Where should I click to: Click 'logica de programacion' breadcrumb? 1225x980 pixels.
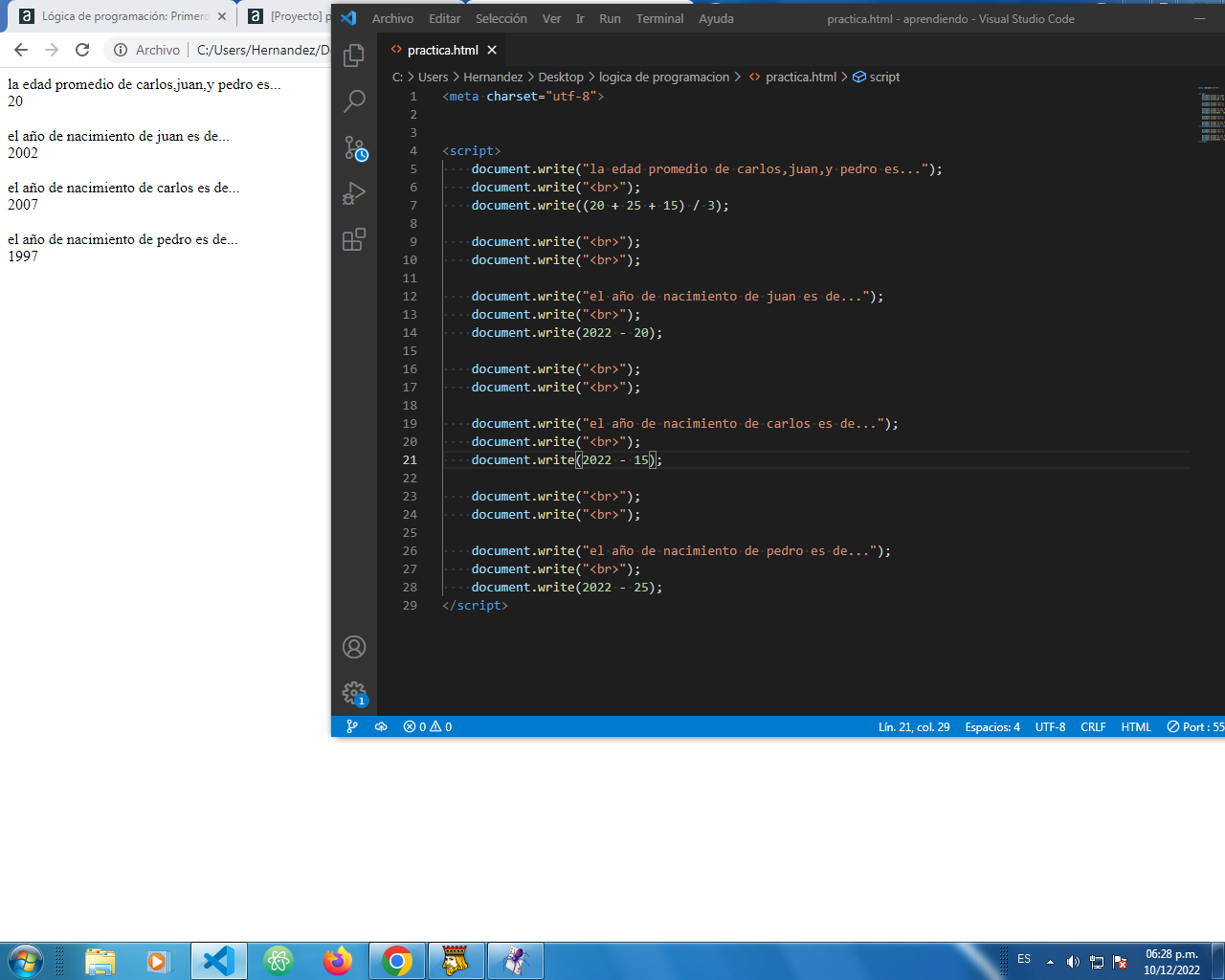coord(664,77)
